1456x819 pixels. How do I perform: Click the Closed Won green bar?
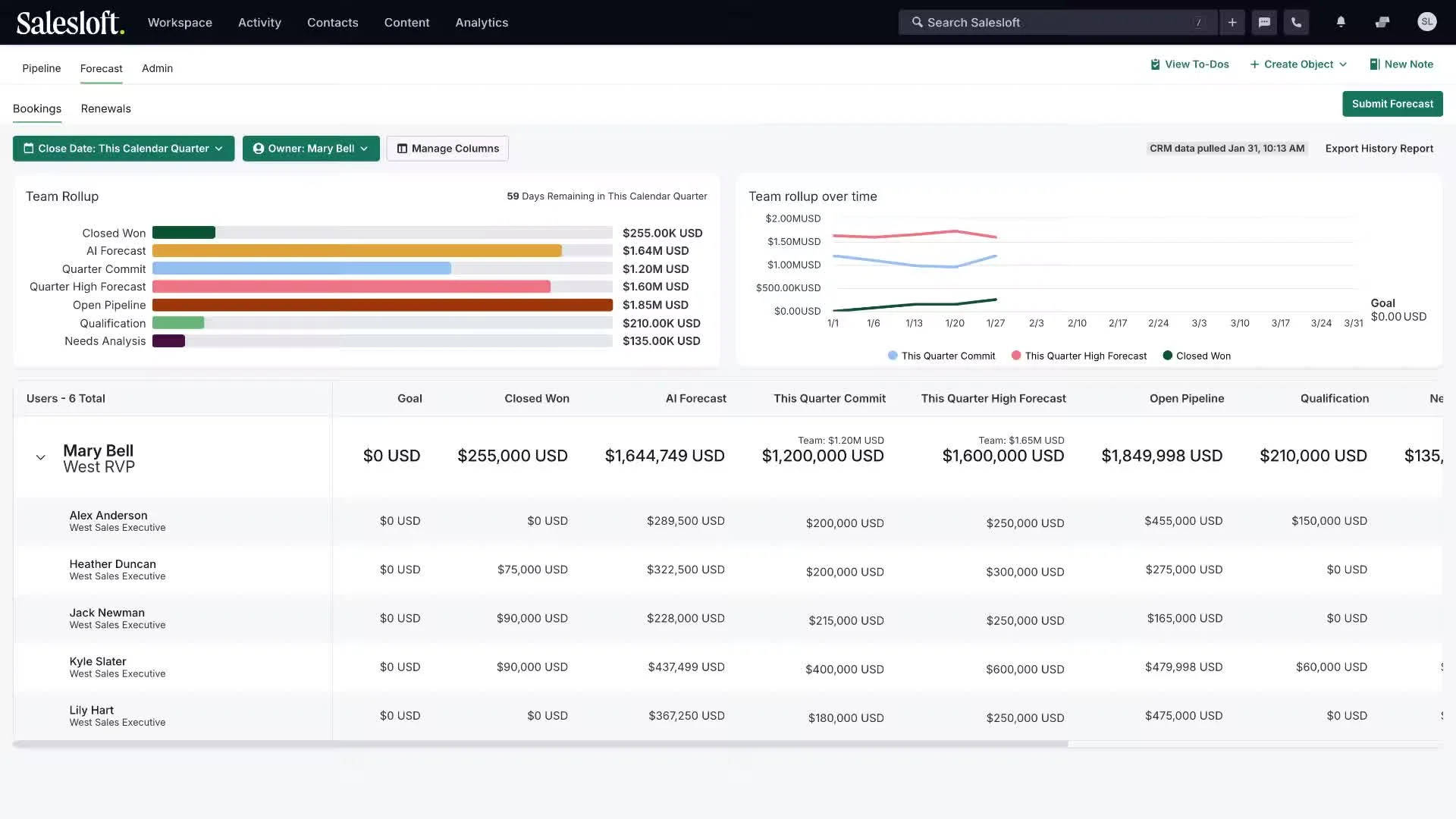(x=184, y=233)
